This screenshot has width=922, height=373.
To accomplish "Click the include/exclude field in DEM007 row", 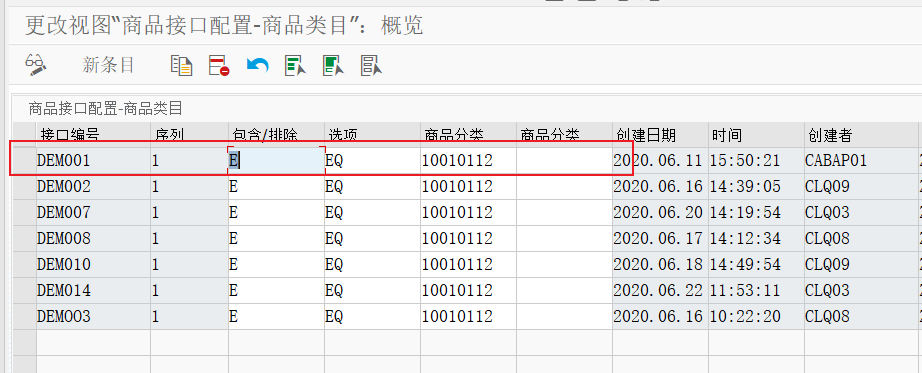I will coord(276,212).
